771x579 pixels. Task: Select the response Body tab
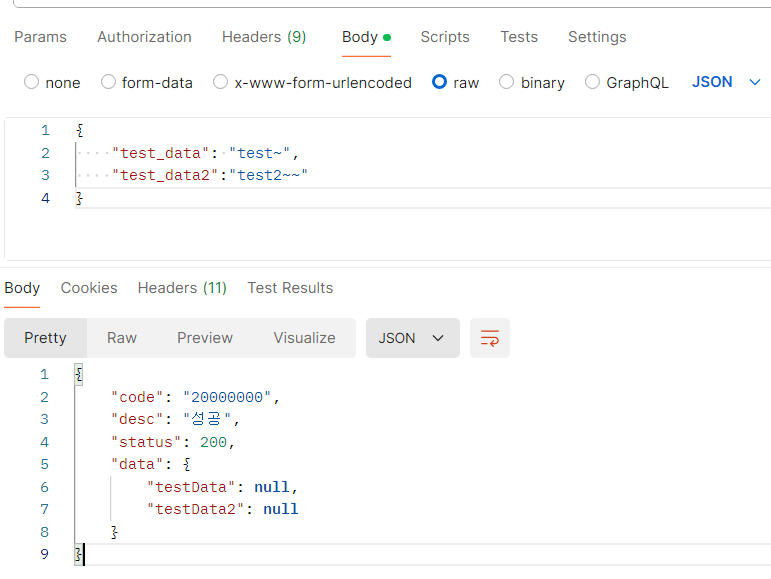coord(22,288)
